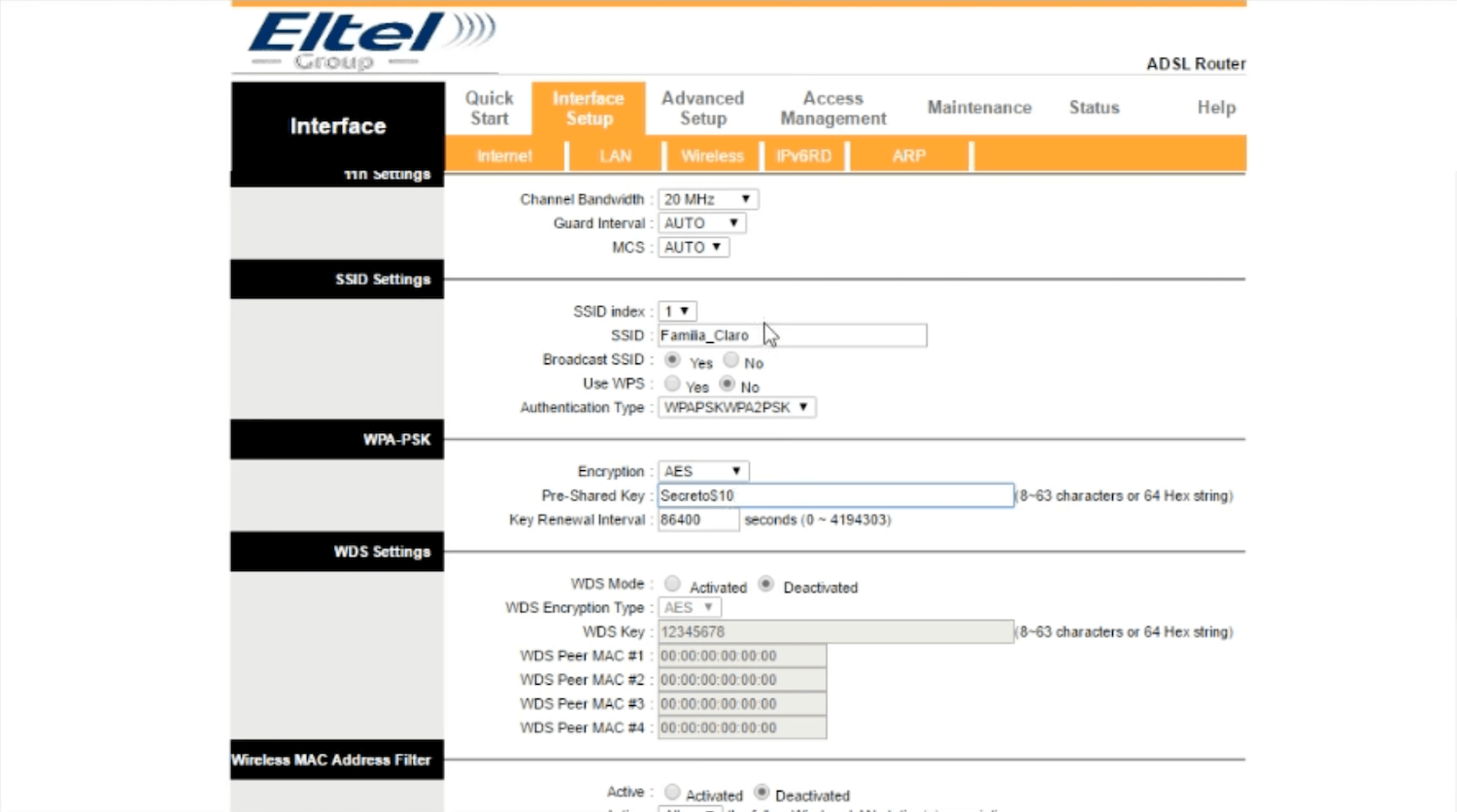
Task: Open the LAN submenu
Action: tap(615, 155)
